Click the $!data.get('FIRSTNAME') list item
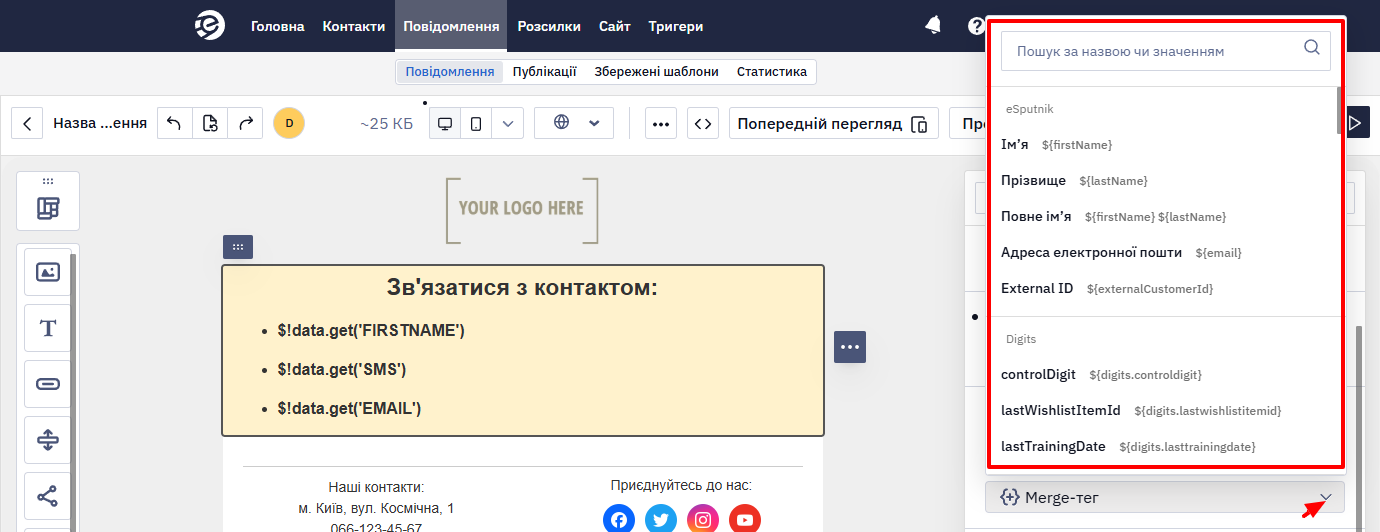This screenshot has width=1380, height=532. point(371,330)
